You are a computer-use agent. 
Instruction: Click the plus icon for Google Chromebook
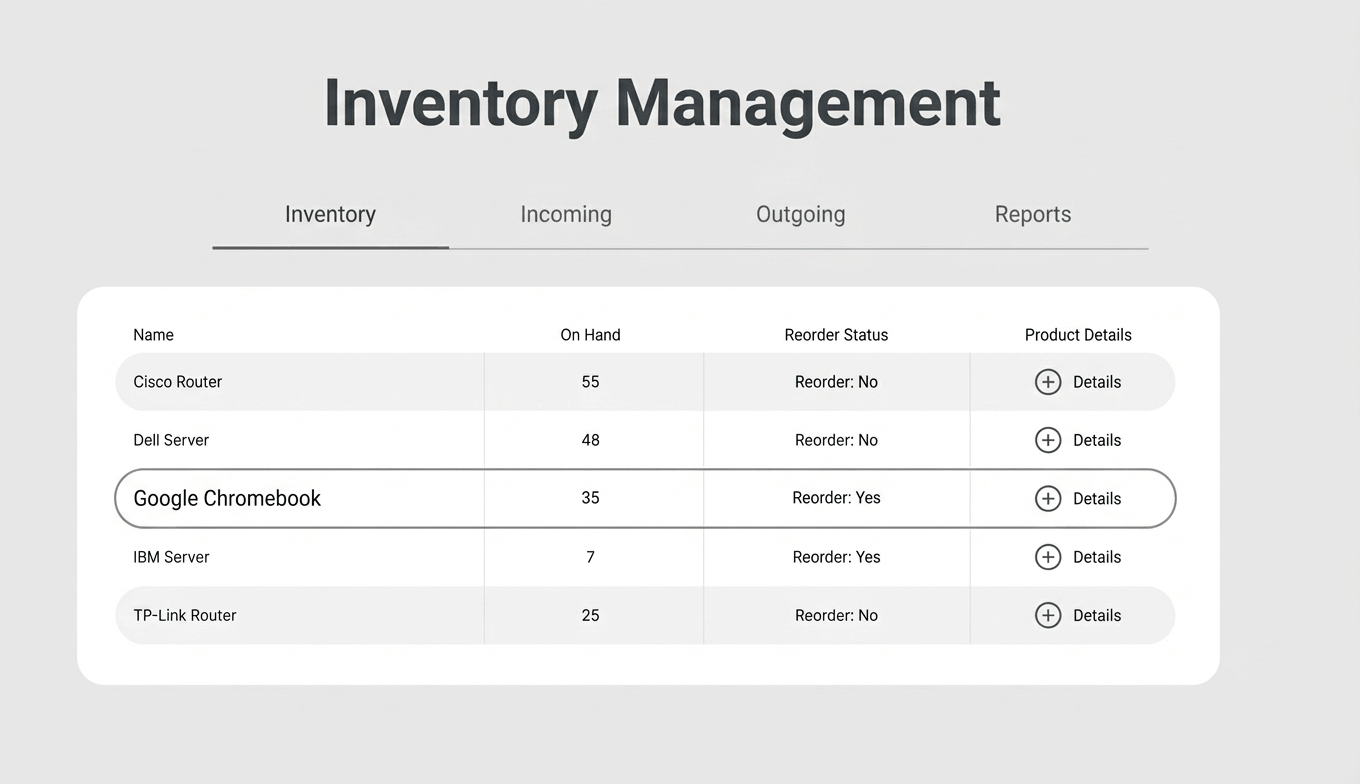[1047, 498]
